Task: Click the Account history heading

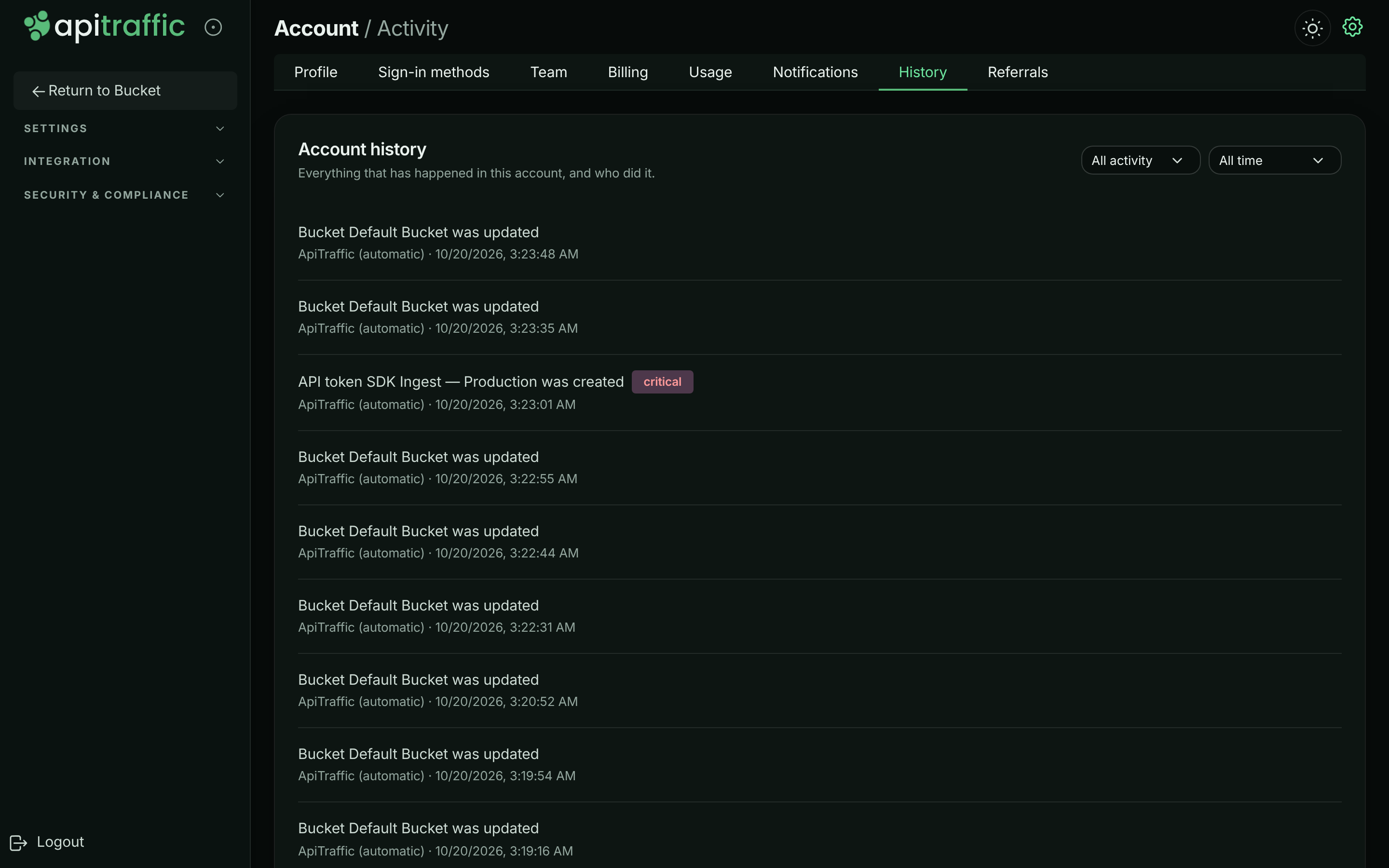Action: click(x=362, y=149)
